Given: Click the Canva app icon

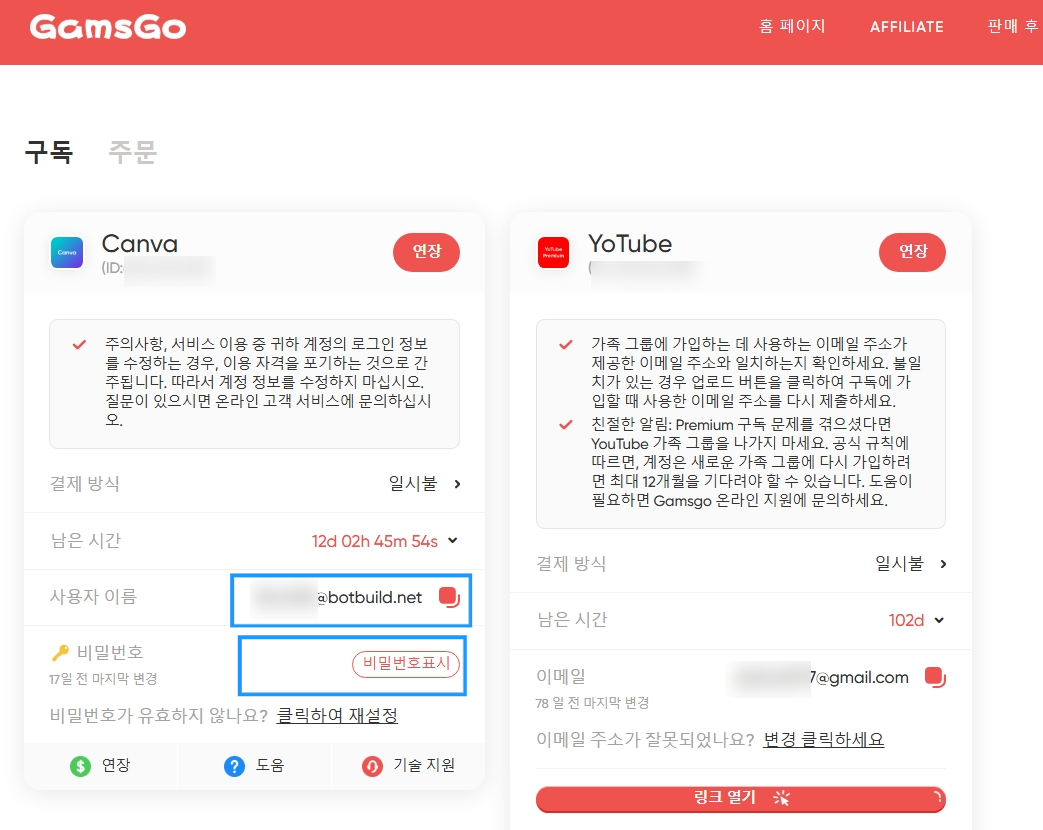Looking at the screenshot, I should [x=67, y=253].
